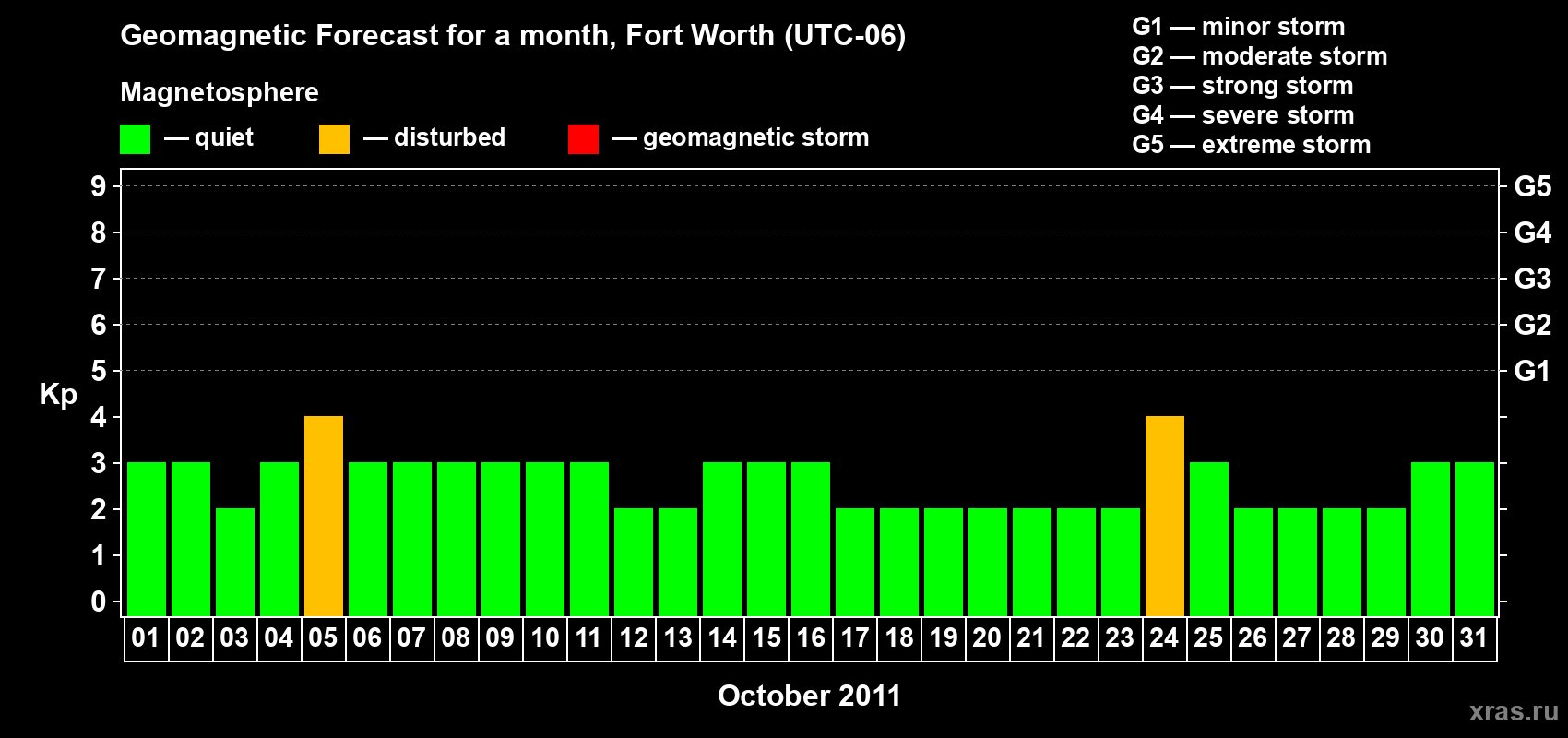Click day label 05 on x-axis
This screenshot has height=738, width=1568.
click(323, 637)
